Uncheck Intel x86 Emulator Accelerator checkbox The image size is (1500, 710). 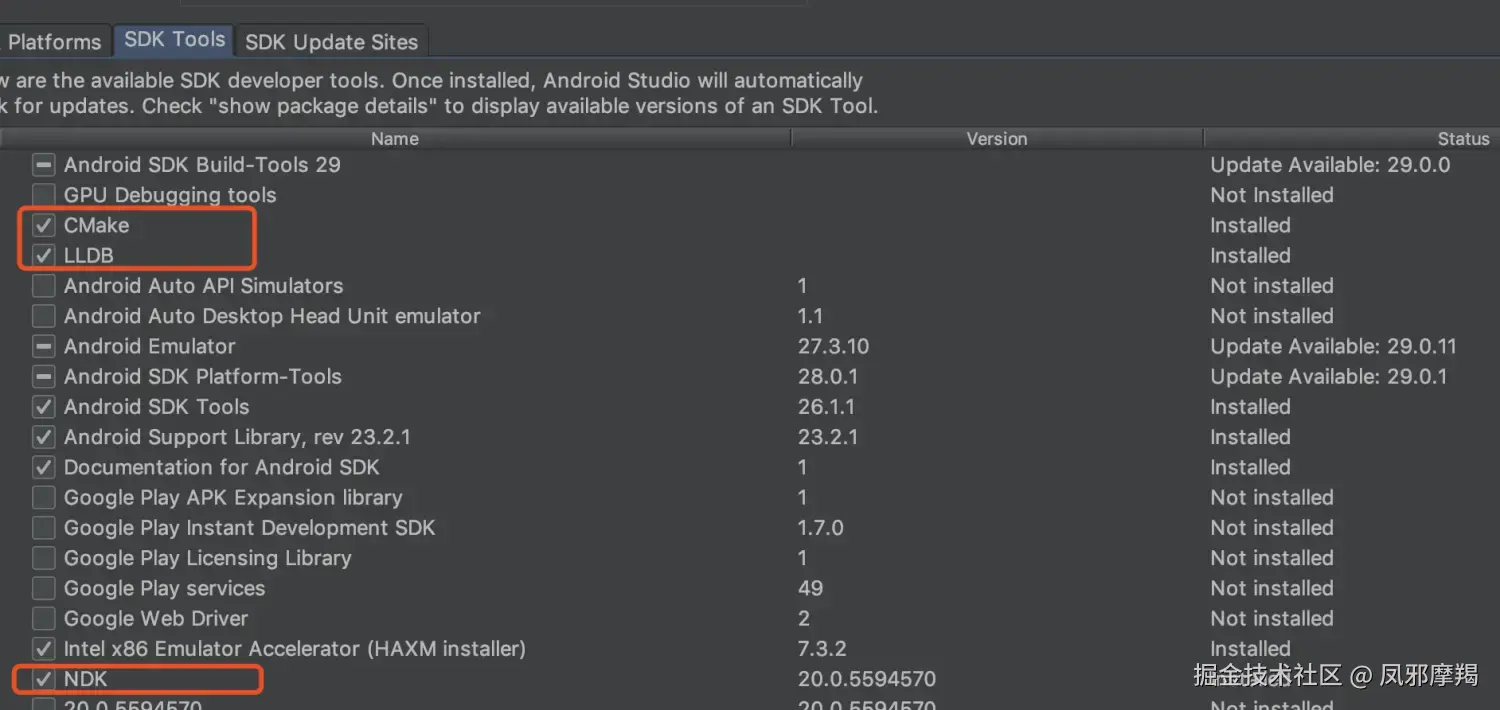click(x=43, y=649)
